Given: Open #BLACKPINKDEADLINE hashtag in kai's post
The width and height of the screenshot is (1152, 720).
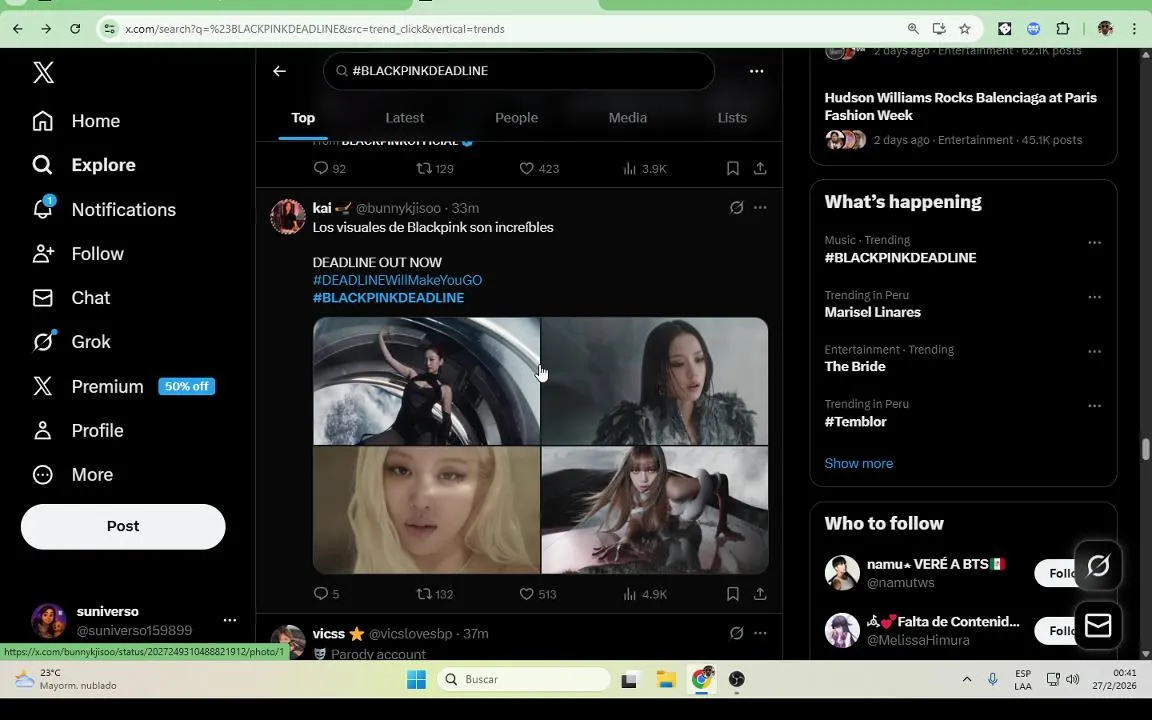Looking at the screenshot, I should (x=389, y=298).
